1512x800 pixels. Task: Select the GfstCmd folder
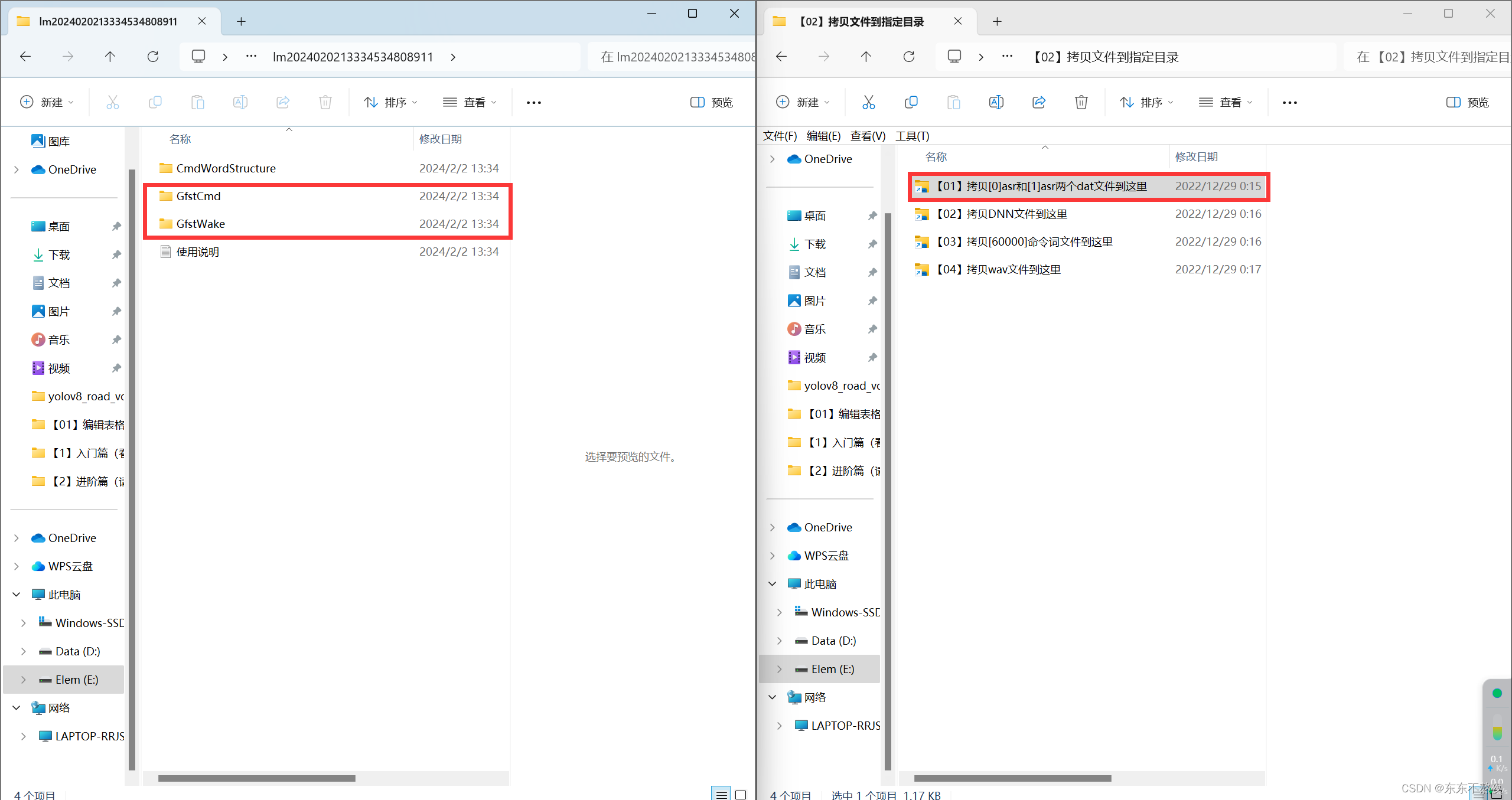click(198, 196)
